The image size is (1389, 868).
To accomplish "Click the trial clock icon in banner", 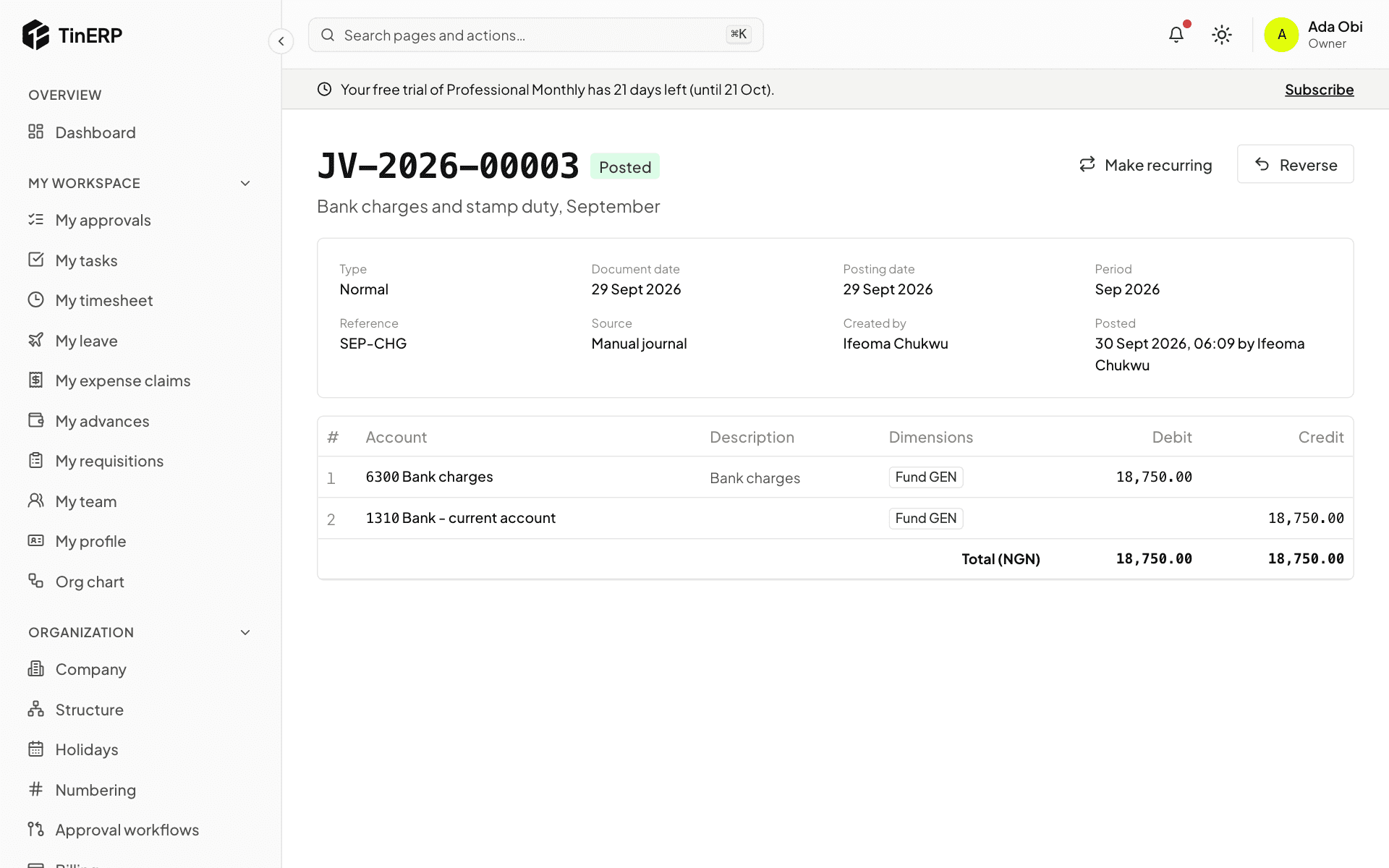I will point(324,89).
